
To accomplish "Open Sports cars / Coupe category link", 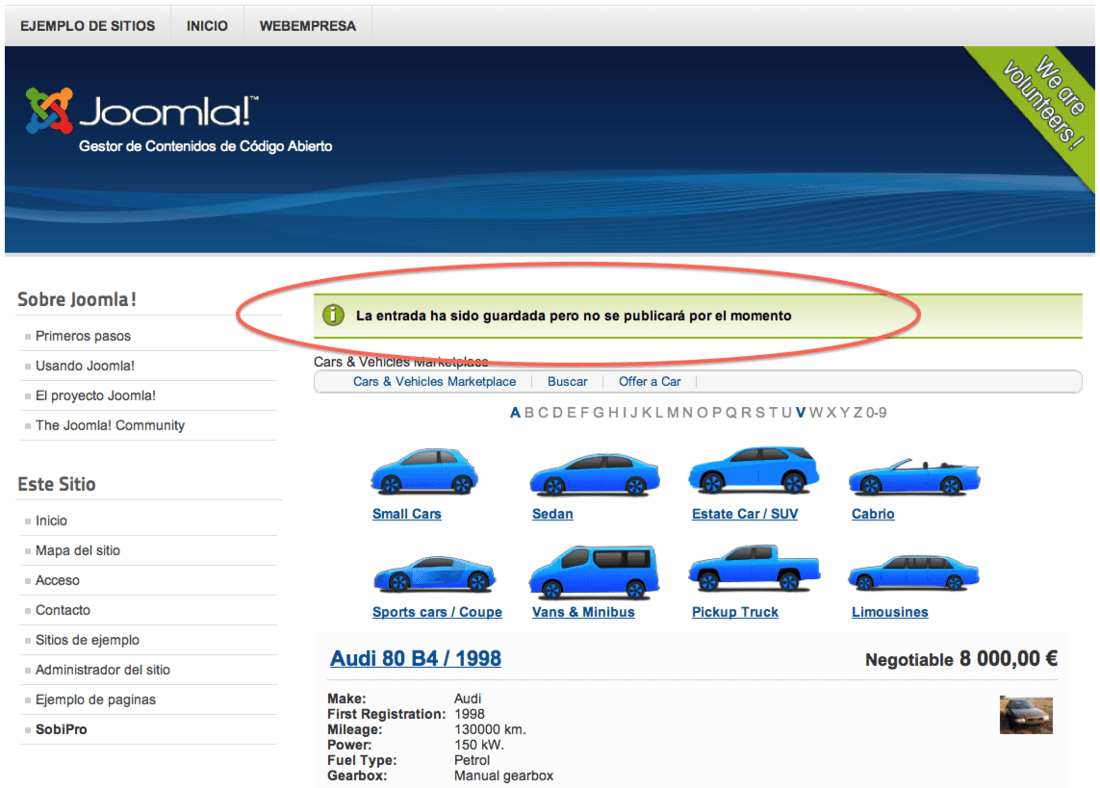I will click(437, 612).
